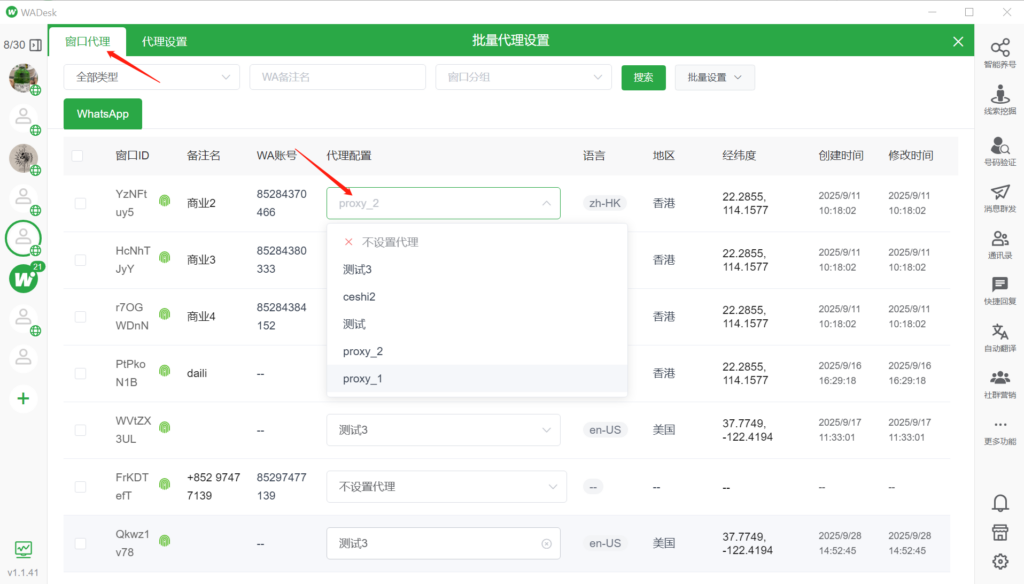This screenshot has height=584, width=1024.
Task: Tick the select-all checkbox in table header
Action: (x=78, y=156)
